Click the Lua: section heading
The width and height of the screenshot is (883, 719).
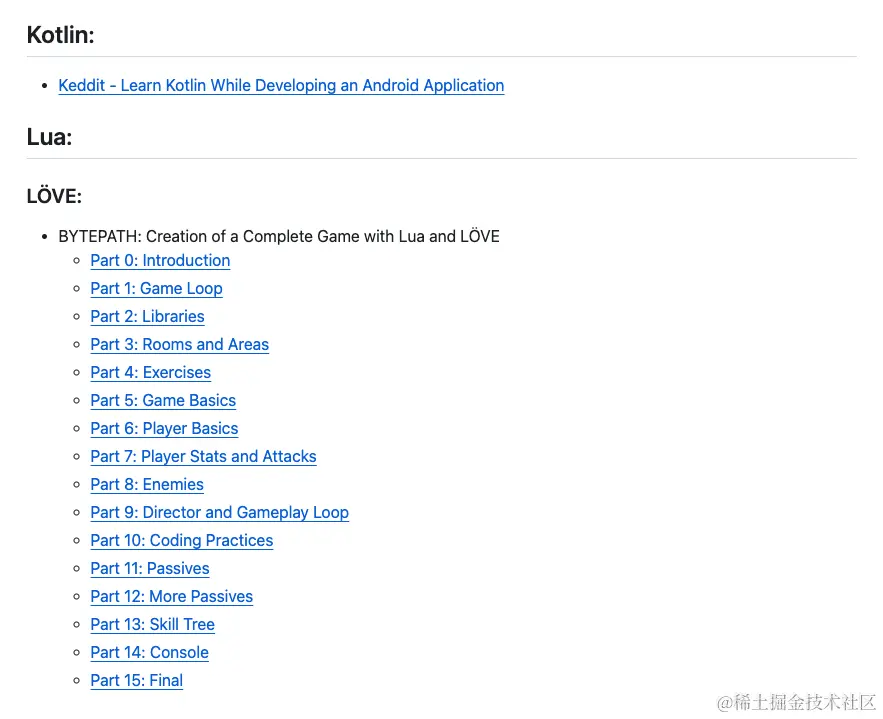[x=50, y=137]
